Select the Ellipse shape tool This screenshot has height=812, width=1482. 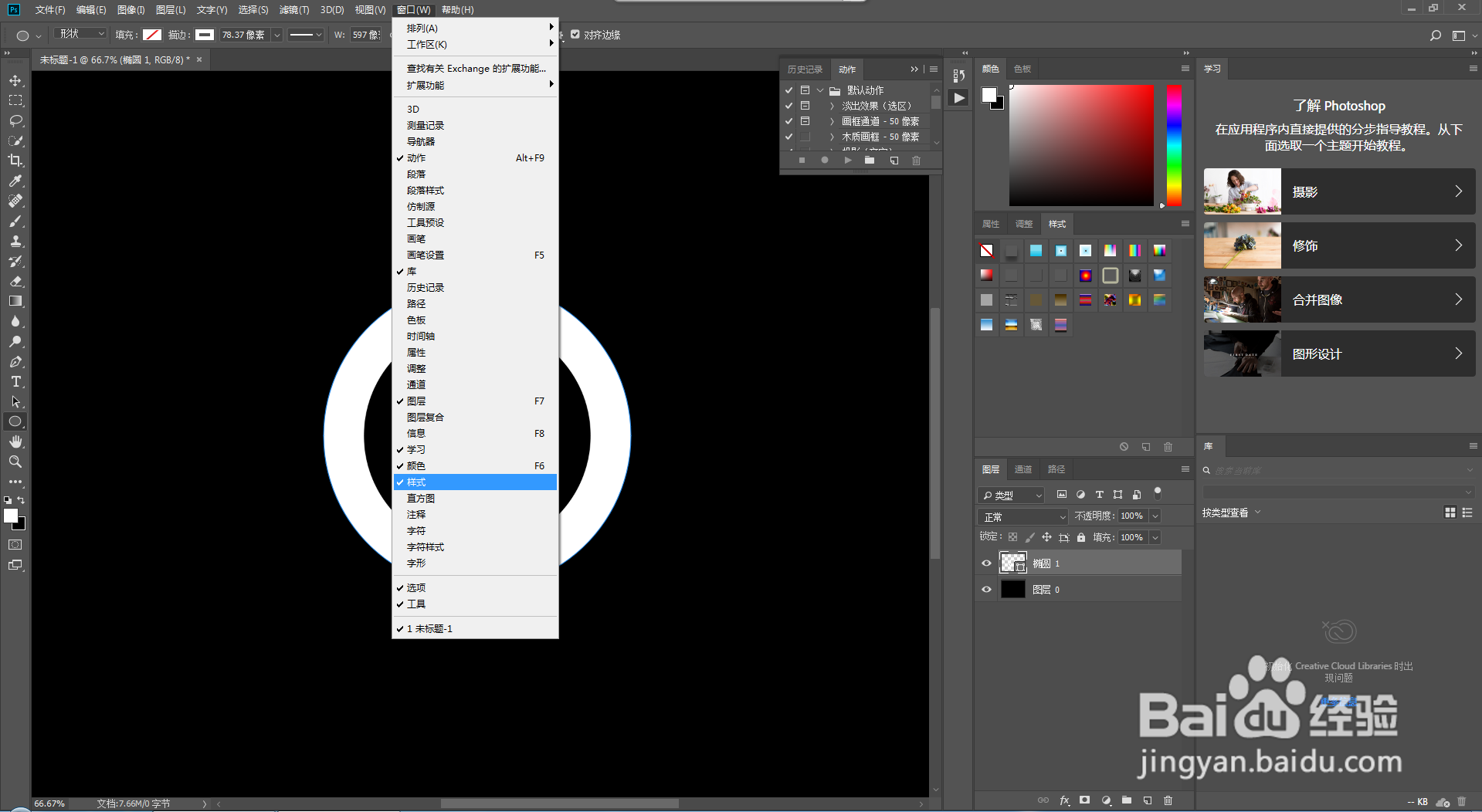[15, 421]
